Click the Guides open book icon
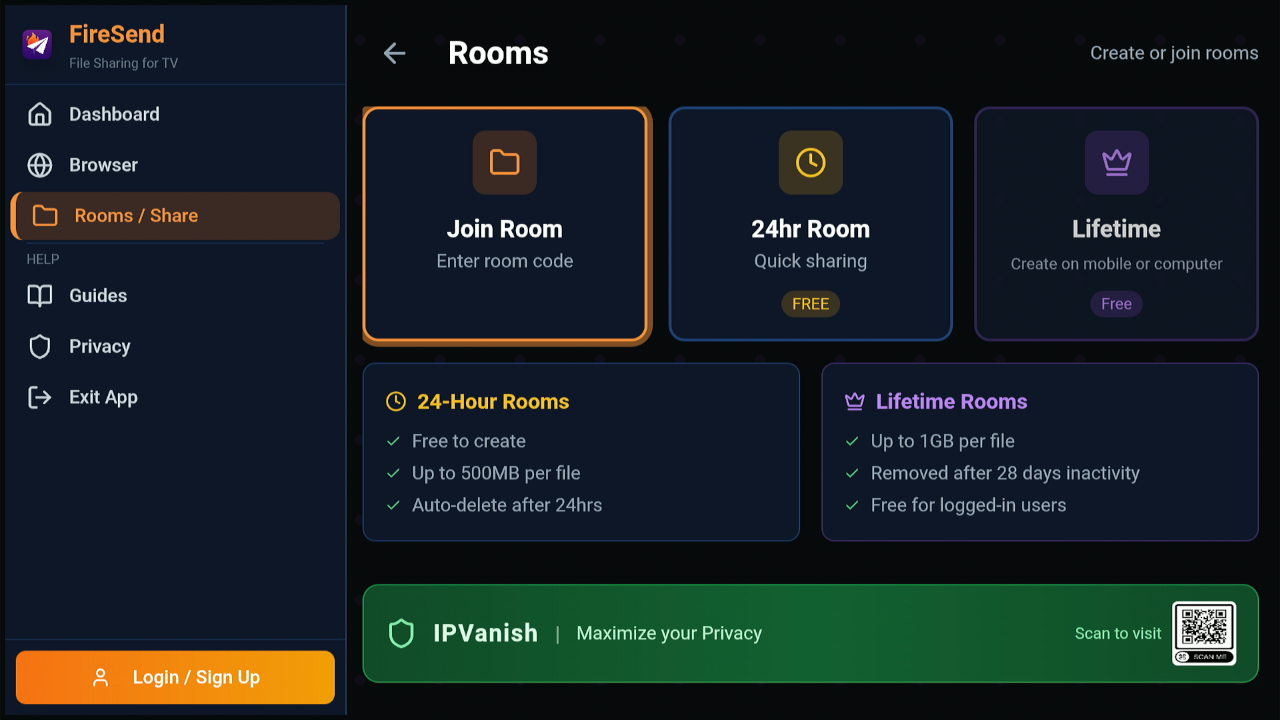Image resolution: width=1280 pixels, height=720 pixels. pos(40,296)
